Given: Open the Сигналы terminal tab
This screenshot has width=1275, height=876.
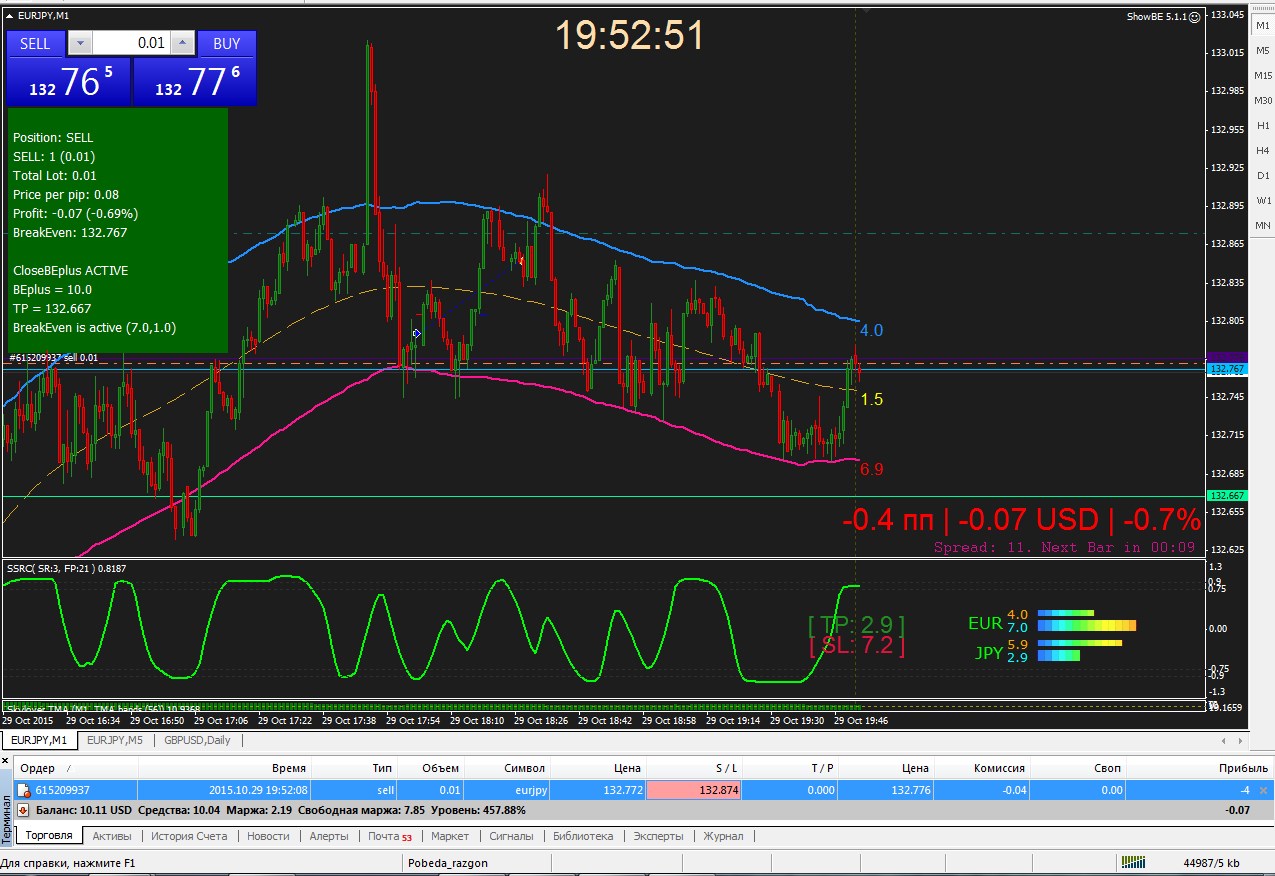Looking at the screenshot, I should (511, 836).
